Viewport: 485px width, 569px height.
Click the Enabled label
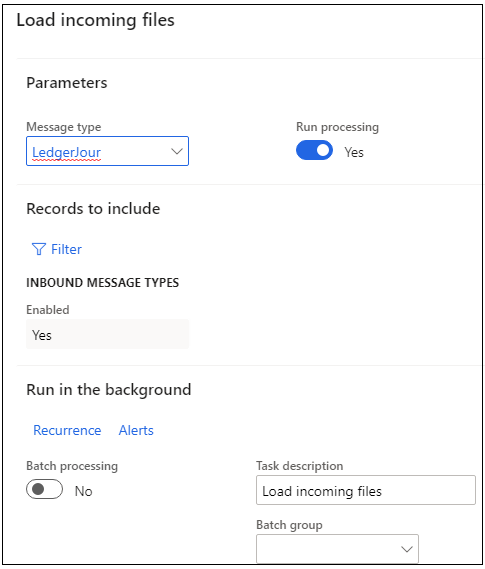pyautogui.click(x=48, y=310)
